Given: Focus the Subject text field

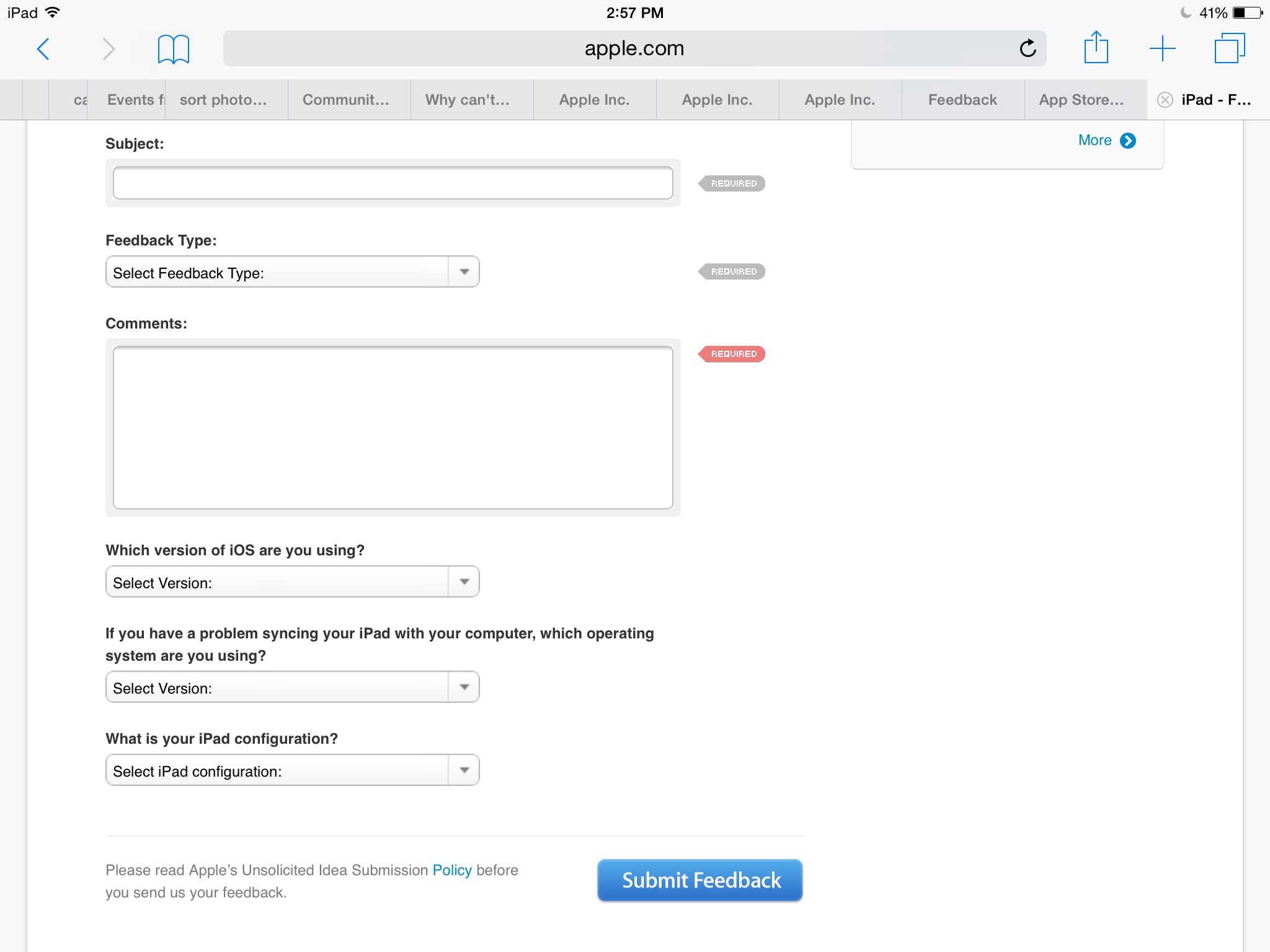Looking at the screenshot, I should coord(393,183).
